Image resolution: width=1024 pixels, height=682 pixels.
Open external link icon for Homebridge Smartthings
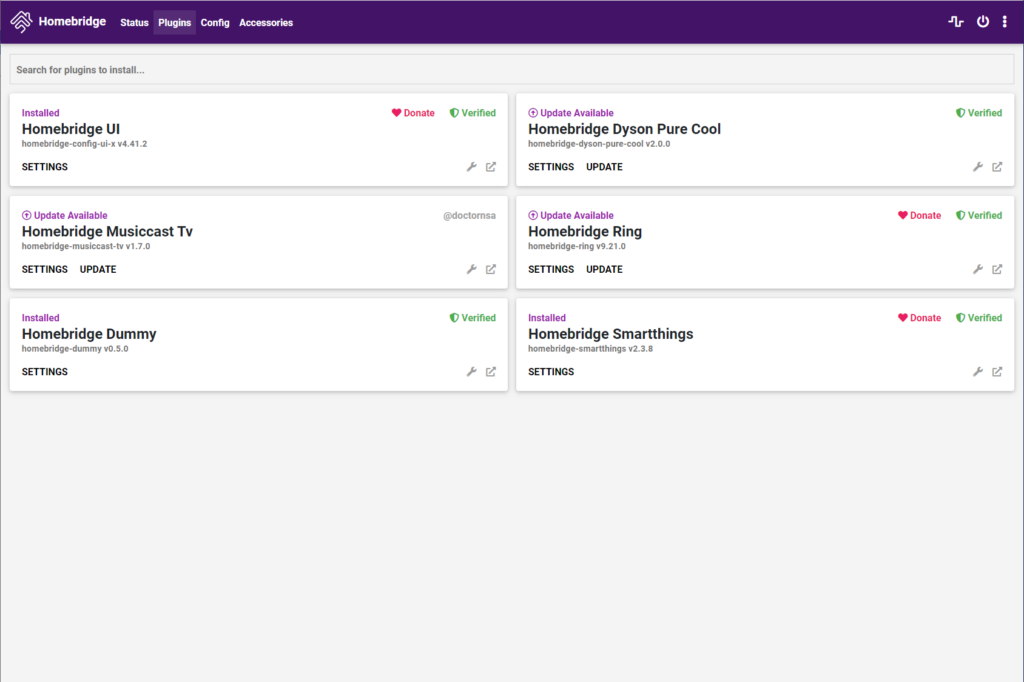coord(997,372)
